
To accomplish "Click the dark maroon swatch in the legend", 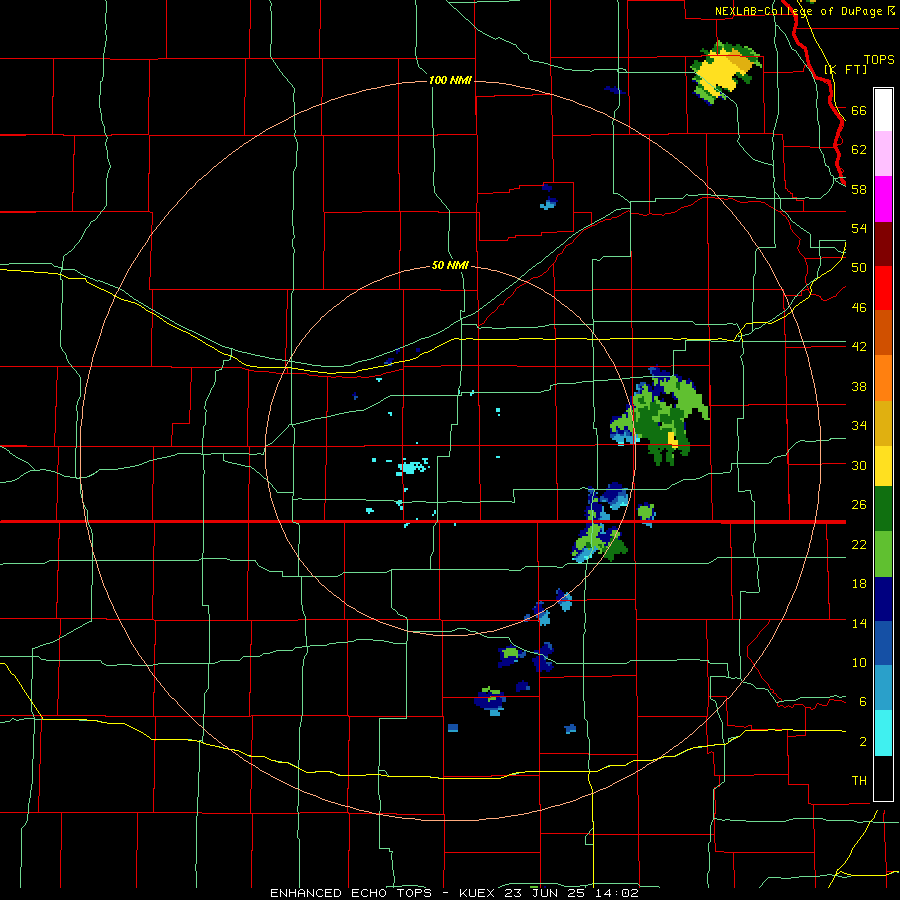I will point(883,244).
